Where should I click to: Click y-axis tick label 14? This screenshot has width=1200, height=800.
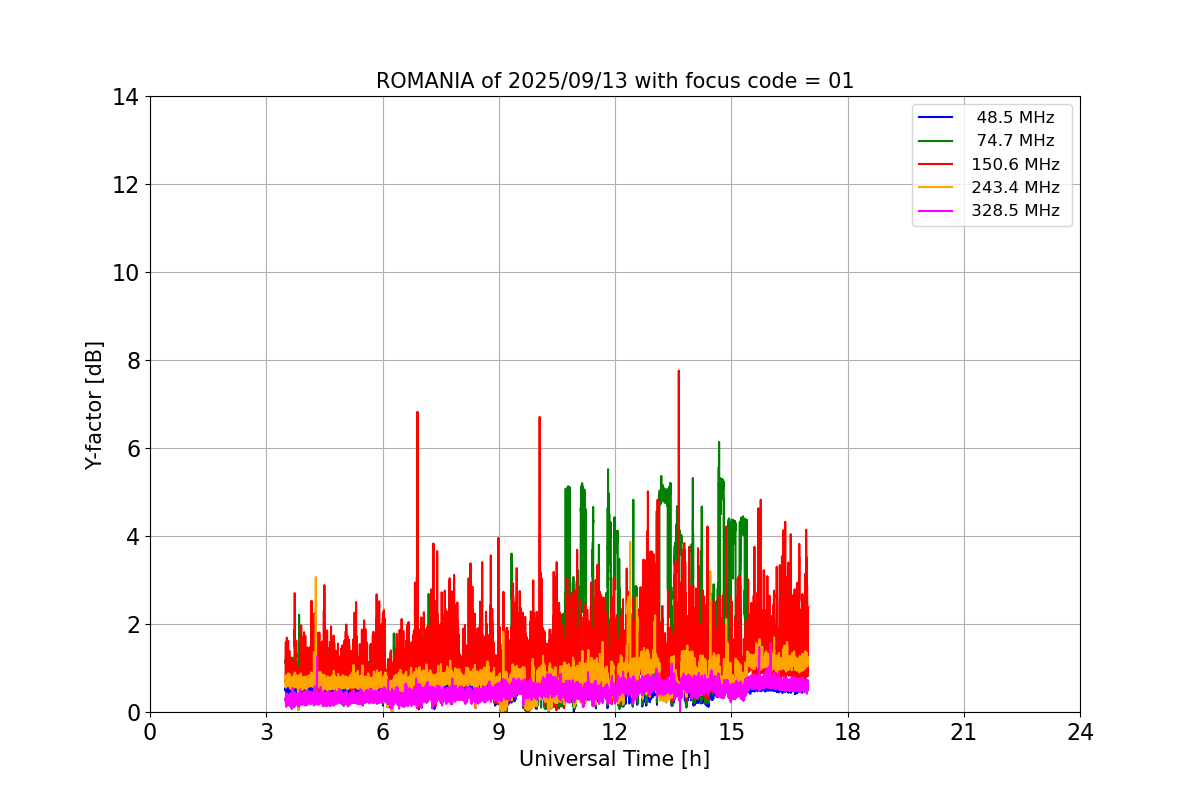125,97
